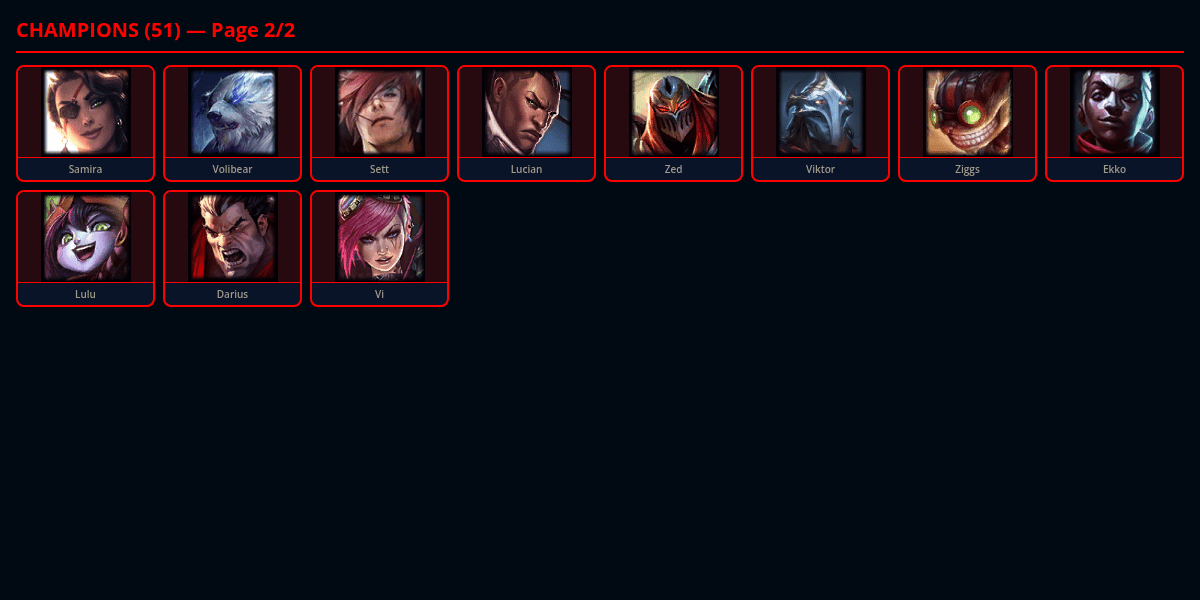This screenshot has height=600, width=1200.
Task: Click the Volibear name label
Action: 232,169
